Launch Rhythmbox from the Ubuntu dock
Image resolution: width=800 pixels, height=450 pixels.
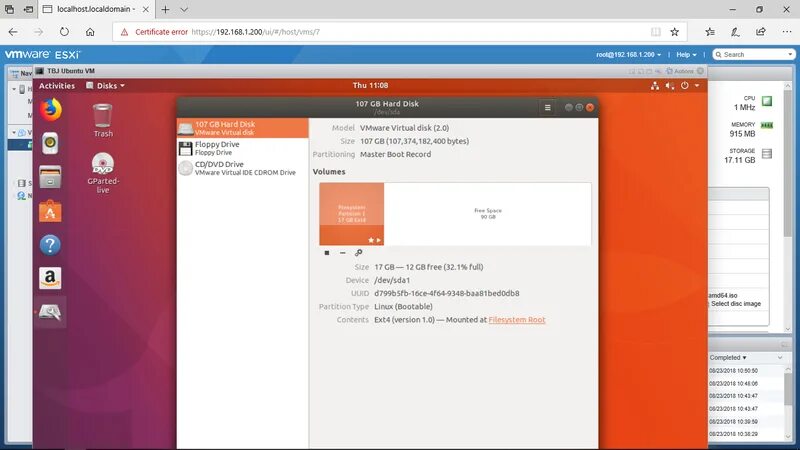point(50,143)
